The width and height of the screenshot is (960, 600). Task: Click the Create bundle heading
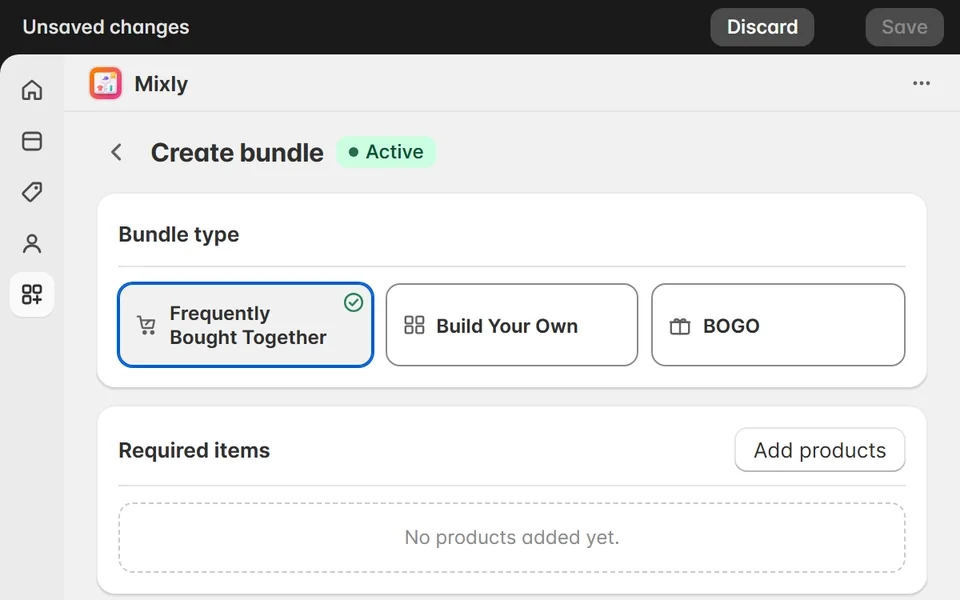237,152
